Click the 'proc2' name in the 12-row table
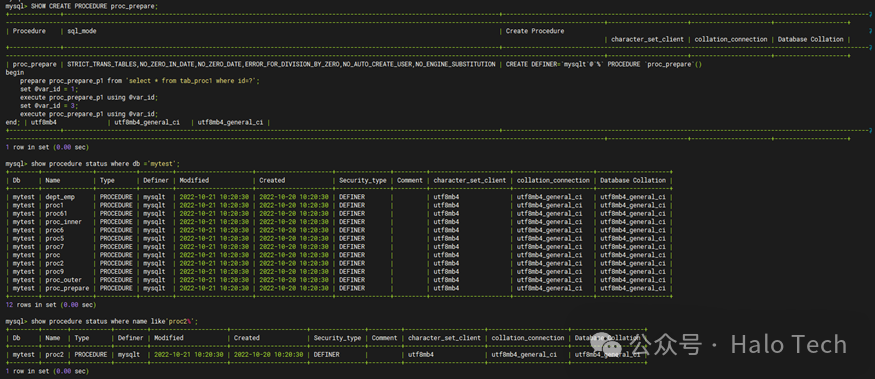The height and width of the screenshot is (379, 875). tap(55, 263)
